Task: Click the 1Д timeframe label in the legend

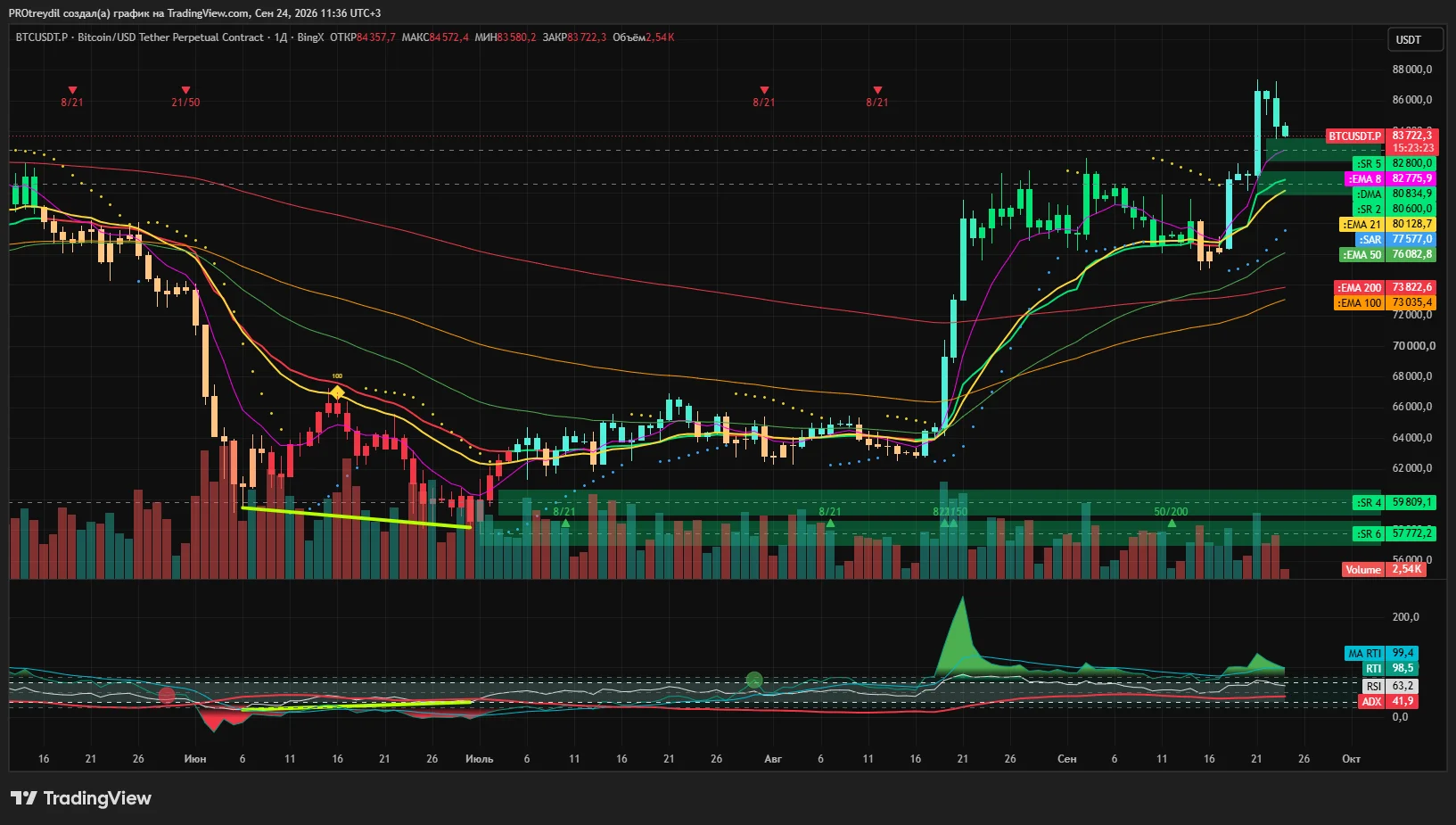Action: [281, 37]
